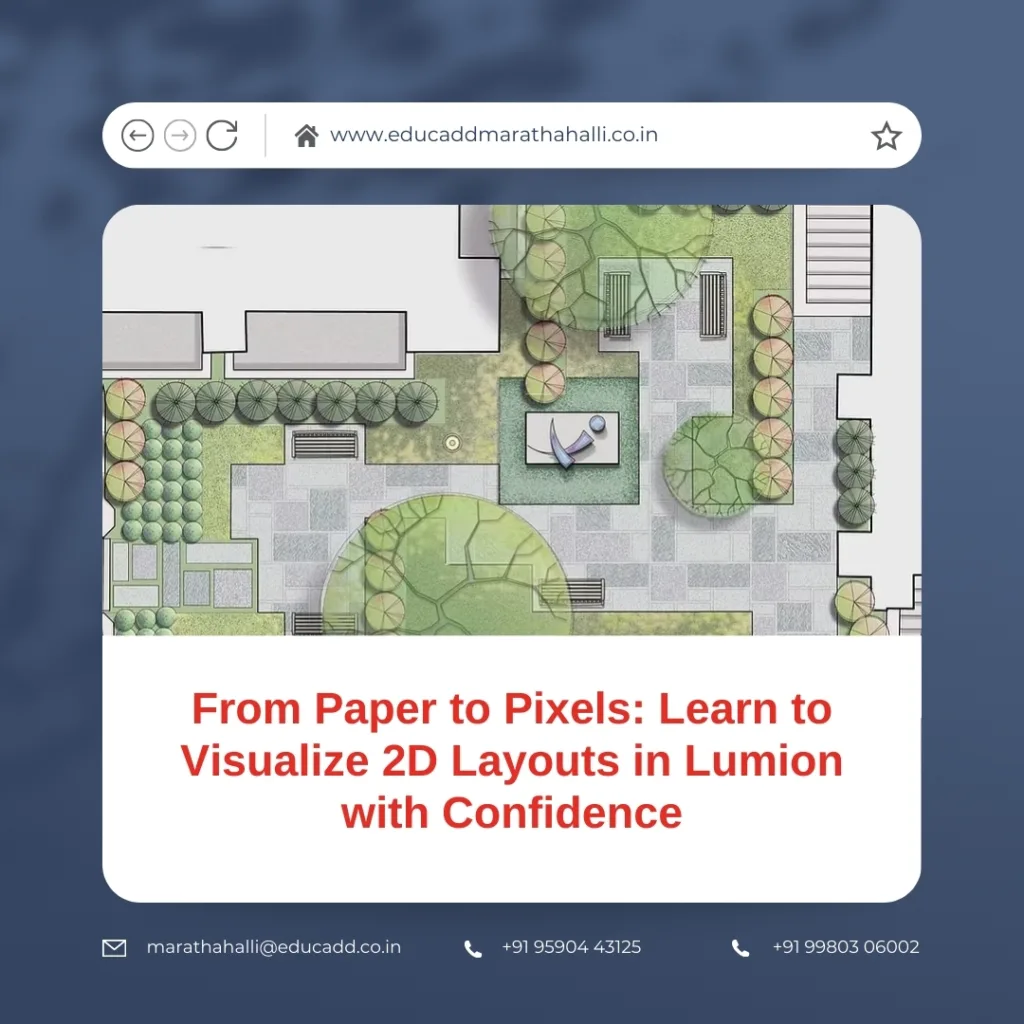
Task: Click the envelope email icon
Action: (x=114, y=948)
